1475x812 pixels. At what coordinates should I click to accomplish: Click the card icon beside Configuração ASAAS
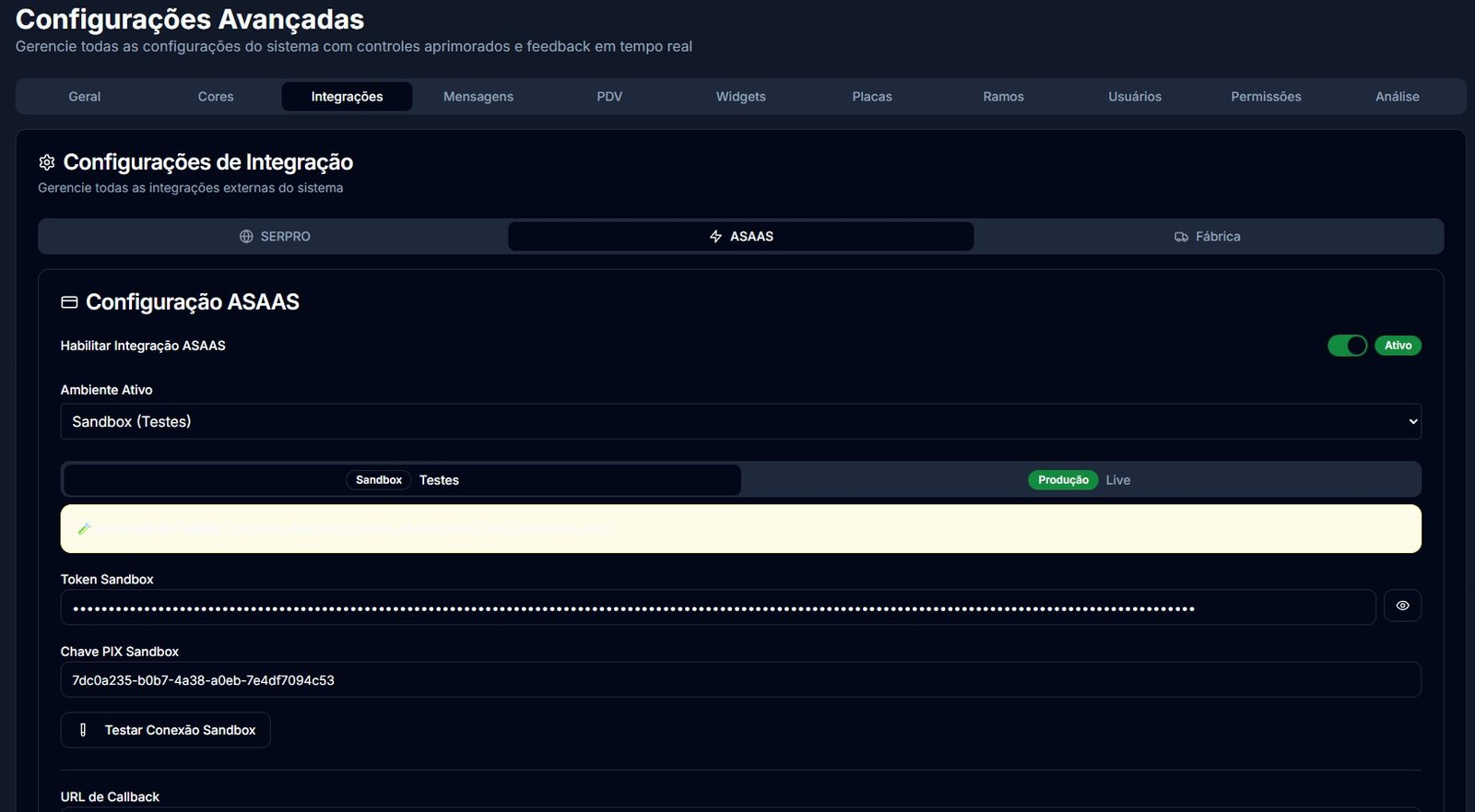pyautogui.click(x=69, y=302)
